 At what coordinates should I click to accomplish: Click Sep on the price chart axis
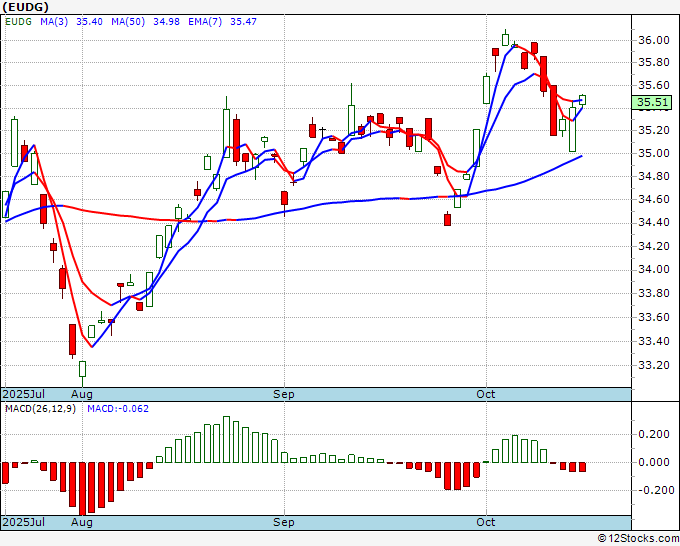[x=284, y=394]
